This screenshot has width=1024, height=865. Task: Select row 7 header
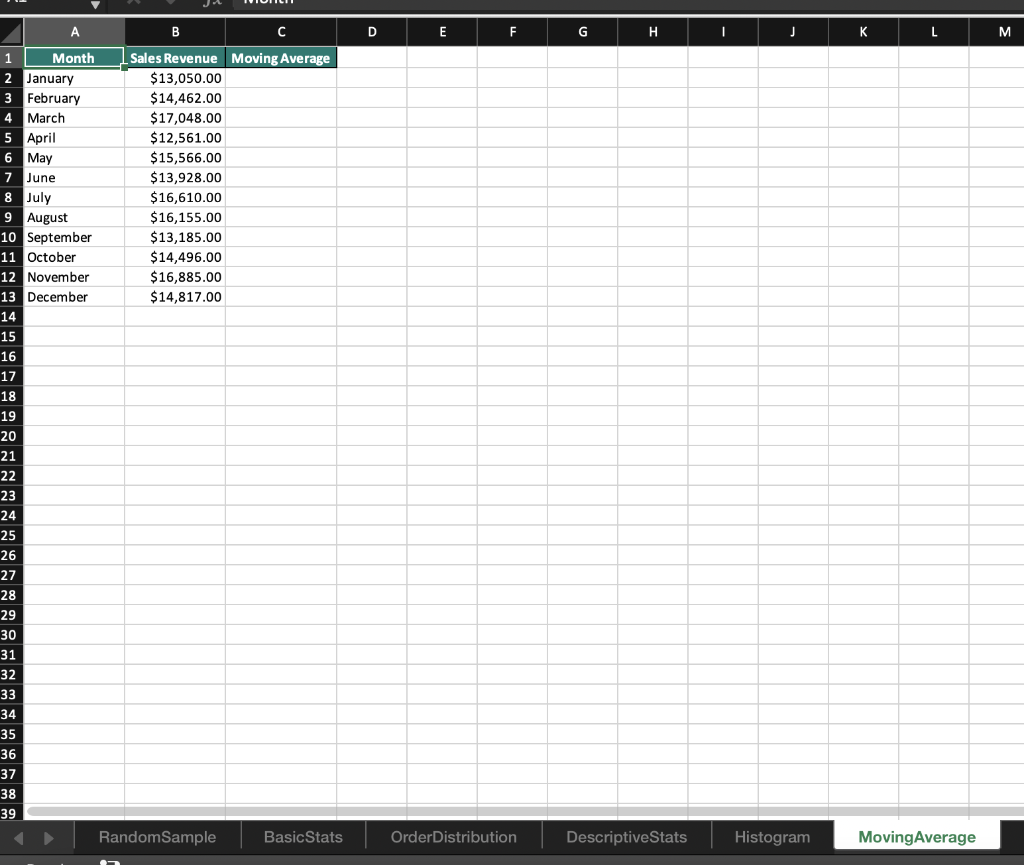8,177
